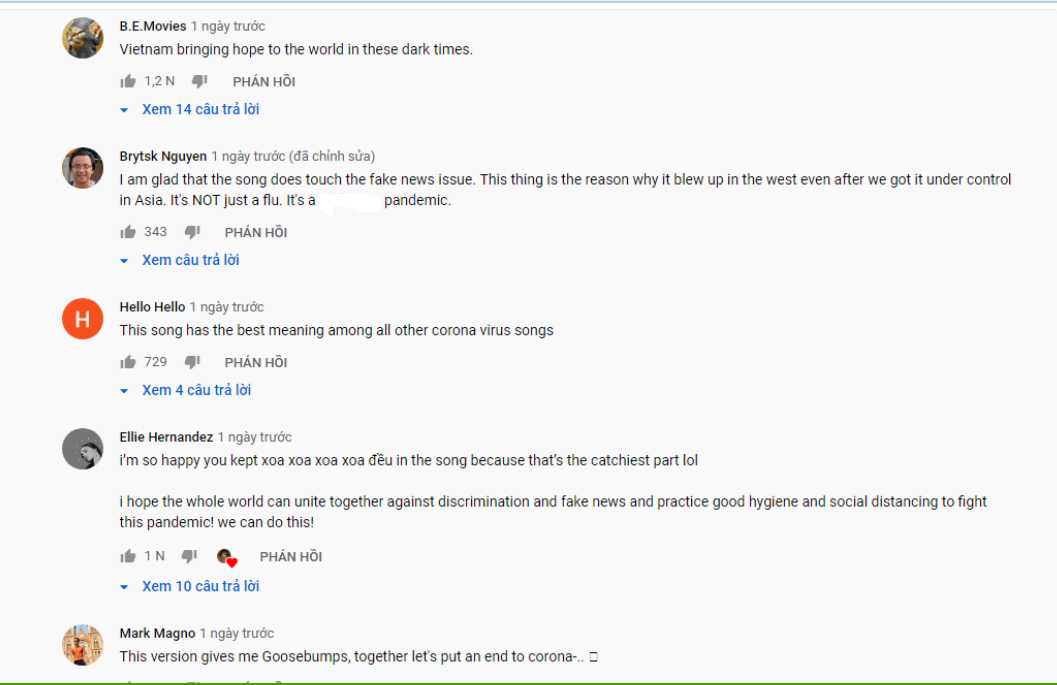Expand 4 replies under Hello Hello comment
Image resolution: width=1057 pixels, height=685 pixels.
186,390
